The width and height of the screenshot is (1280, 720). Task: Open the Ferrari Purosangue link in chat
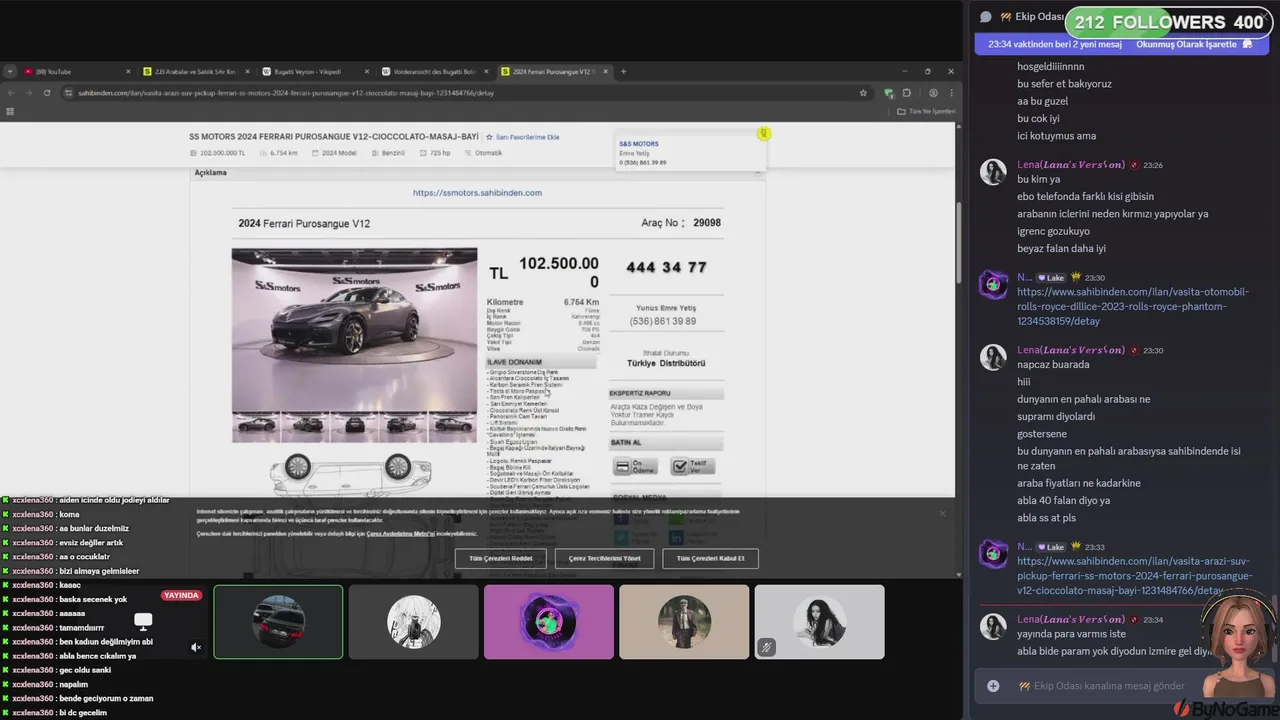(1135, 576)
